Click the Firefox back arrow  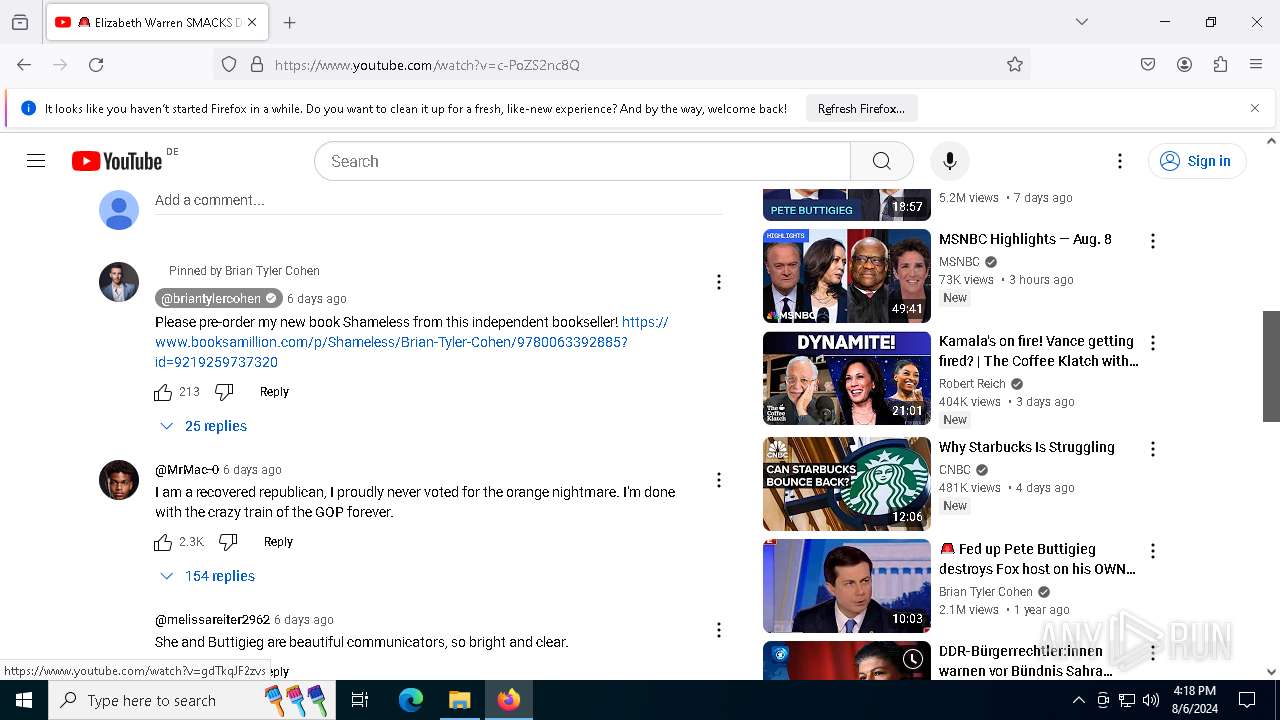[x=24, y=64]
